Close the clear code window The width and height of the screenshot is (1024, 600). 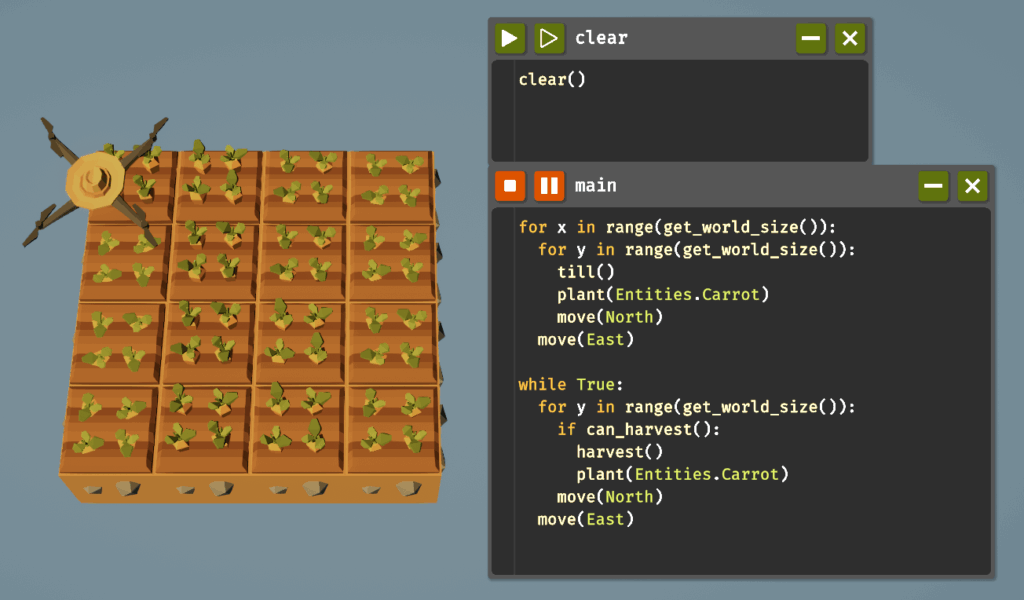850,39
